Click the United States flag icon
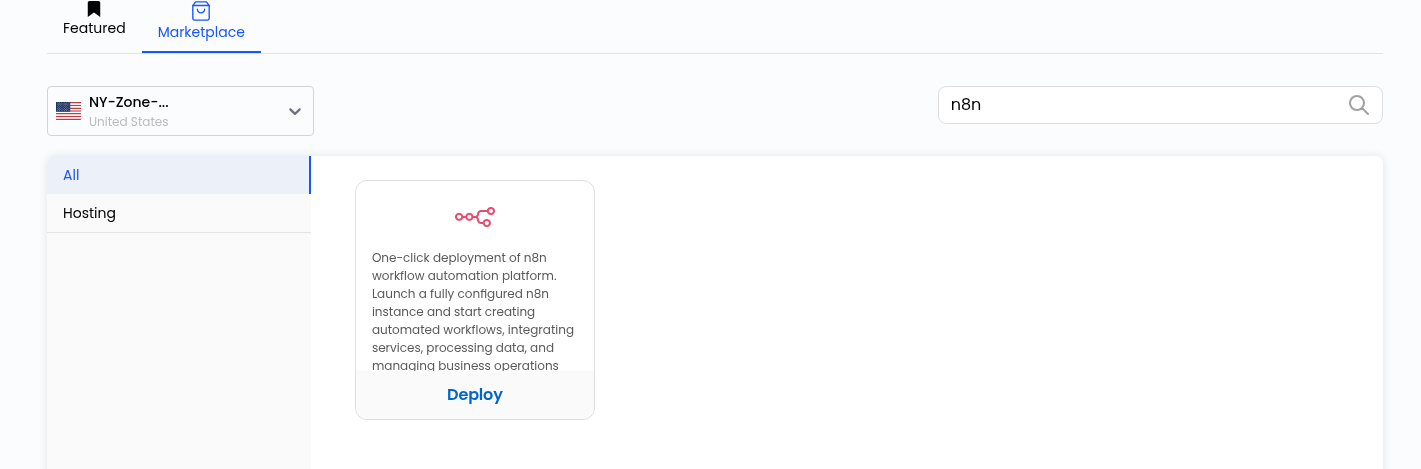The height and width of the screenshot is (469, 1421). [x=68, y=111]
